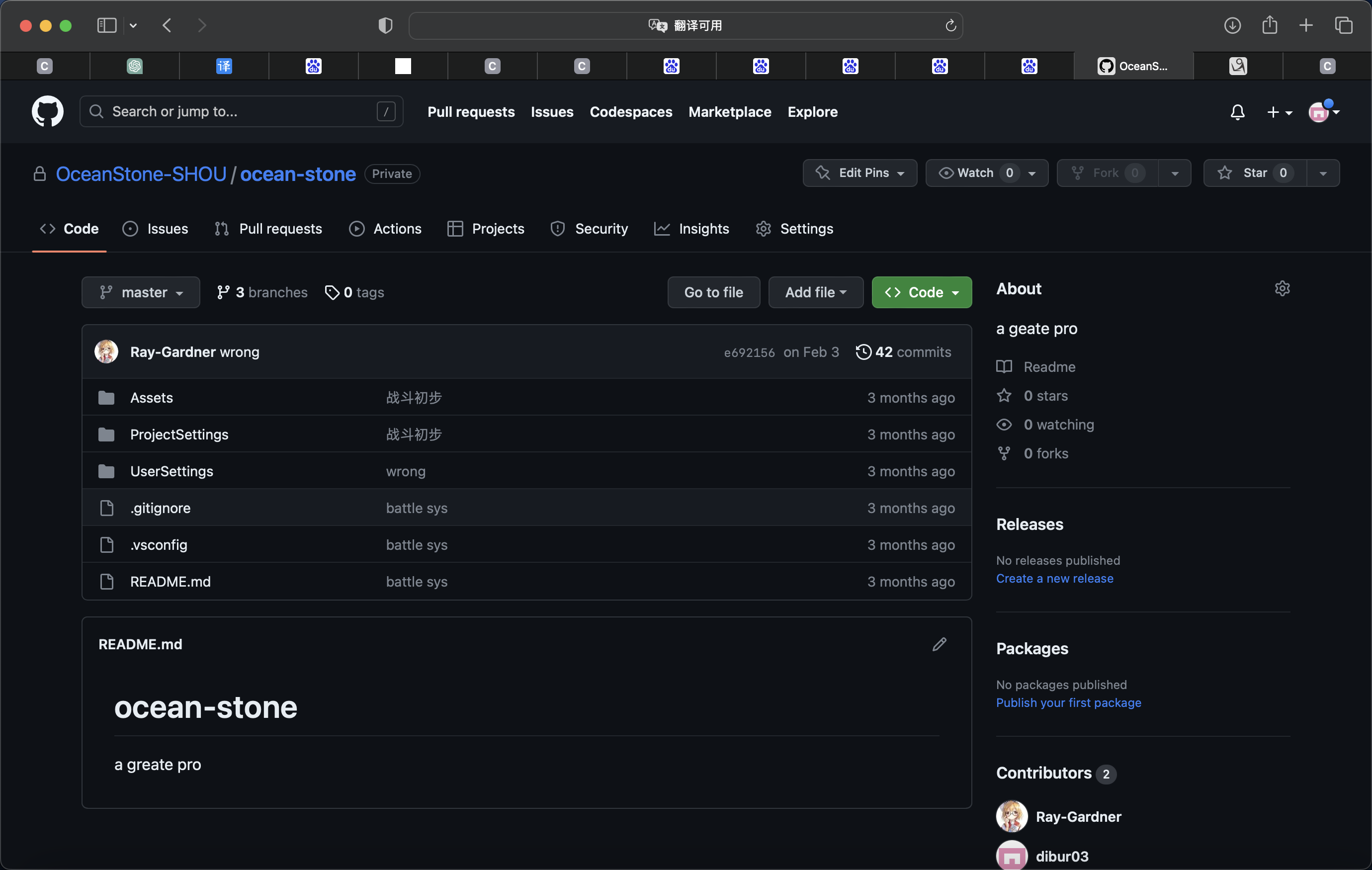Edit the README with the pencil icon

[939, 644]
